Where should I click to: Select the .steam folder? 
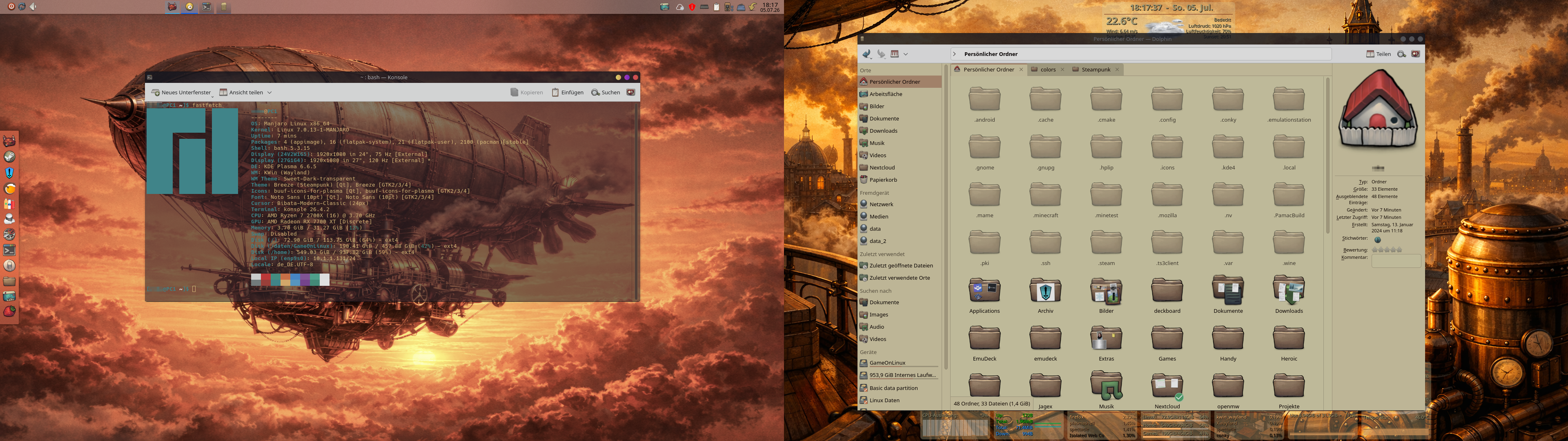click(1106, 248)
